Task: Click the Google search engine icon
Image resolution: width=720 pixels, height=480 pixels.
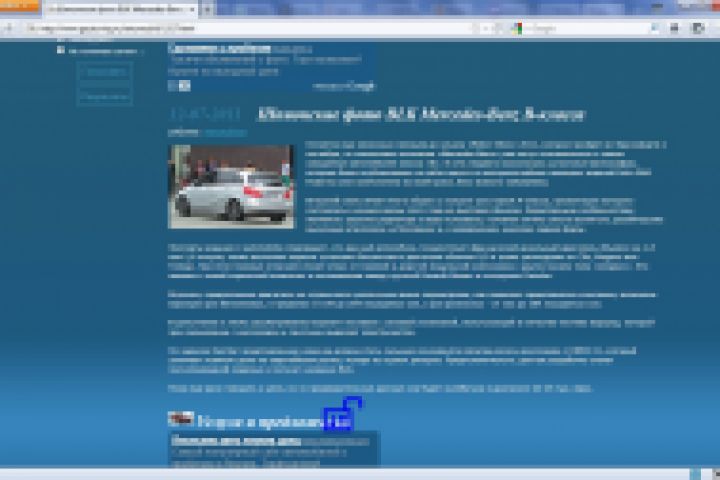Action: (x=517, y=28)
